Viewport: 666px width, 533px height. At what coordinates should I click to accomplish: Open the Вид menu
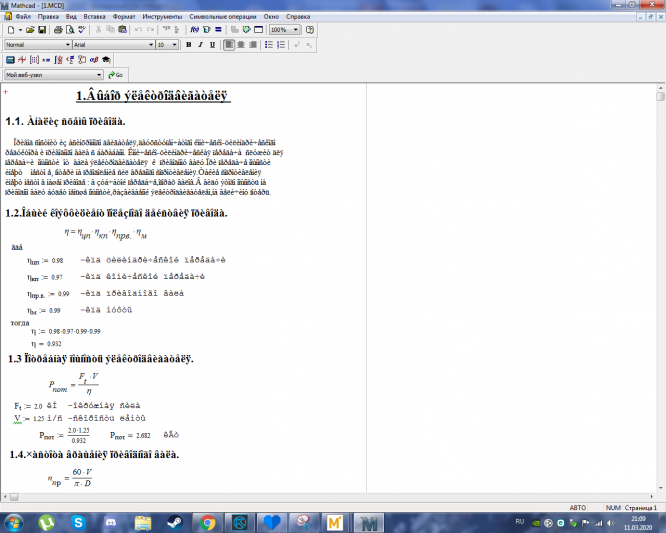point(71,17)
